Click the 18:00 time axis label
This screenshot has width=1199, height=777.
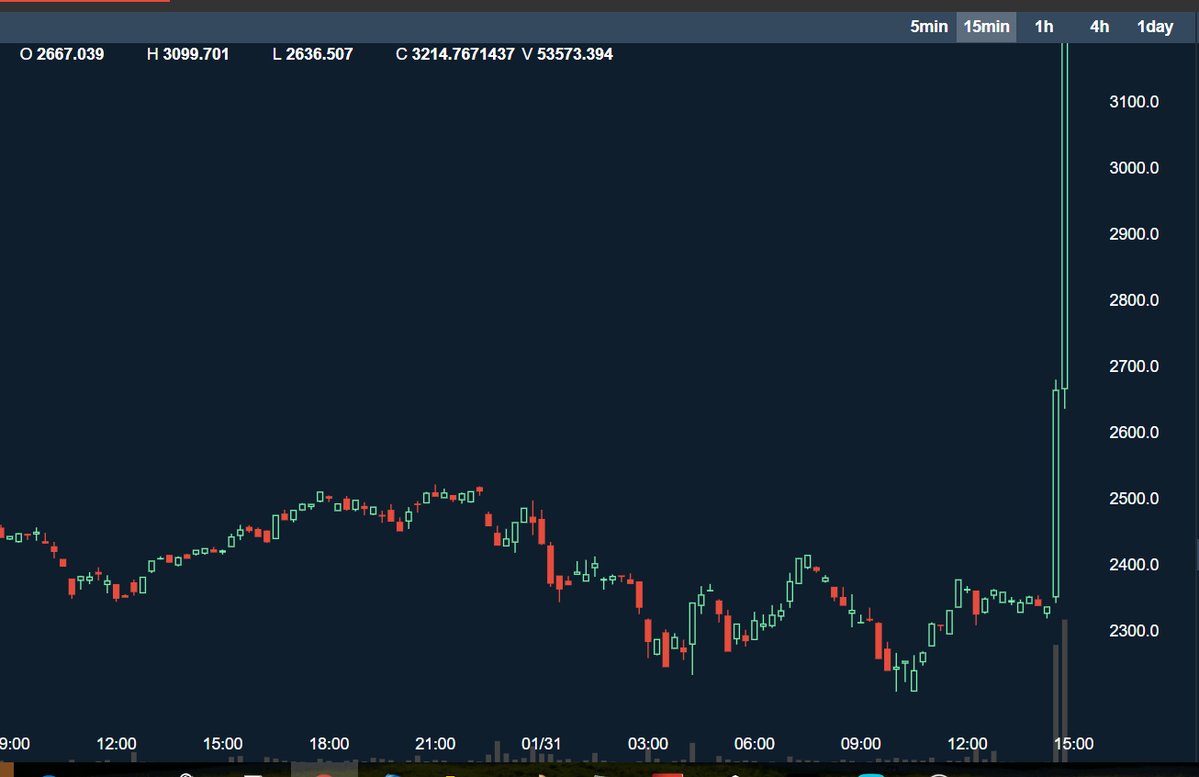[329, 743]
